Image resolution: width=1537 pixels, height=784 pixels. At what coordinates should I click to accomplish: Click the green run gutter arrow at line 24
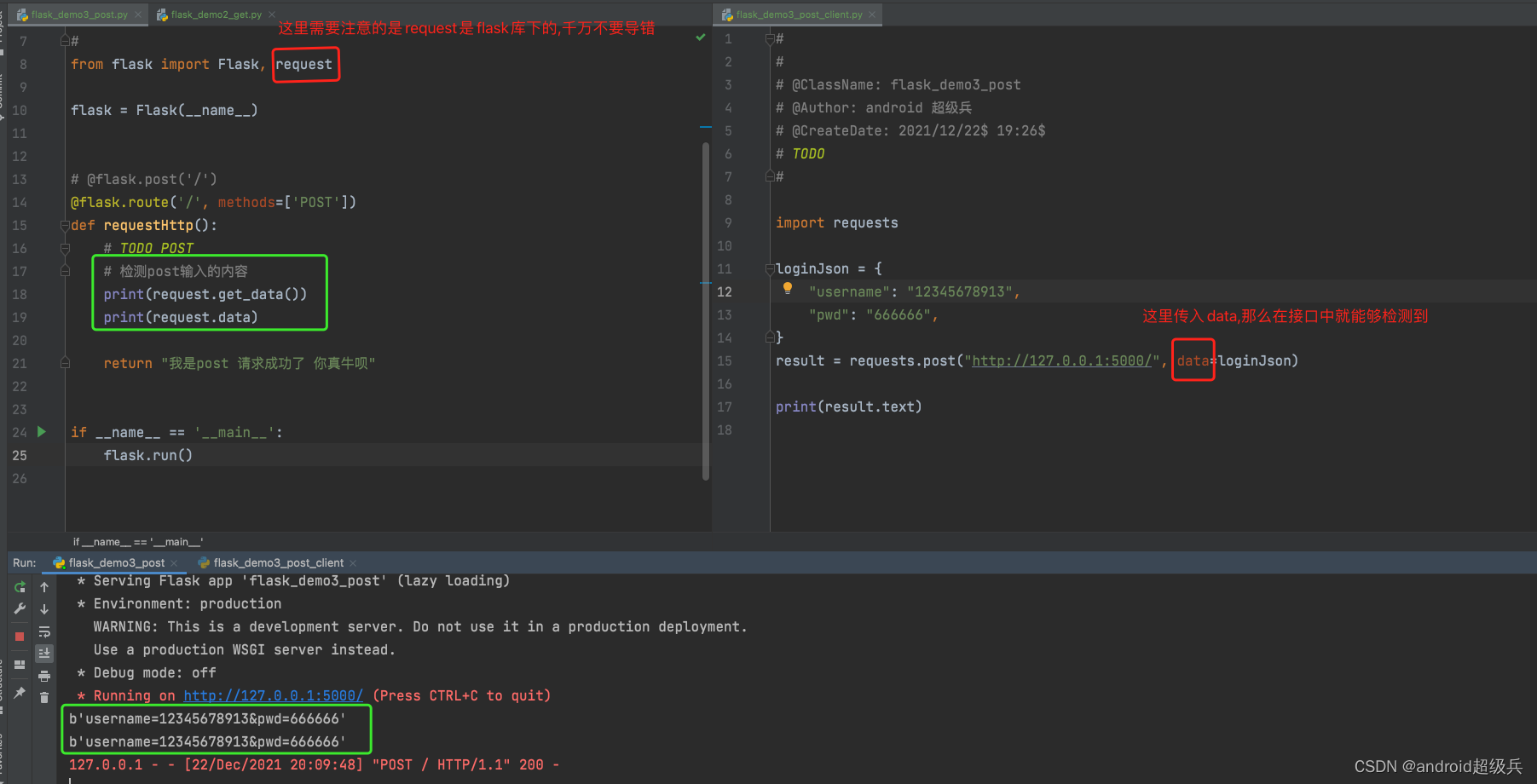click(41, 432)
